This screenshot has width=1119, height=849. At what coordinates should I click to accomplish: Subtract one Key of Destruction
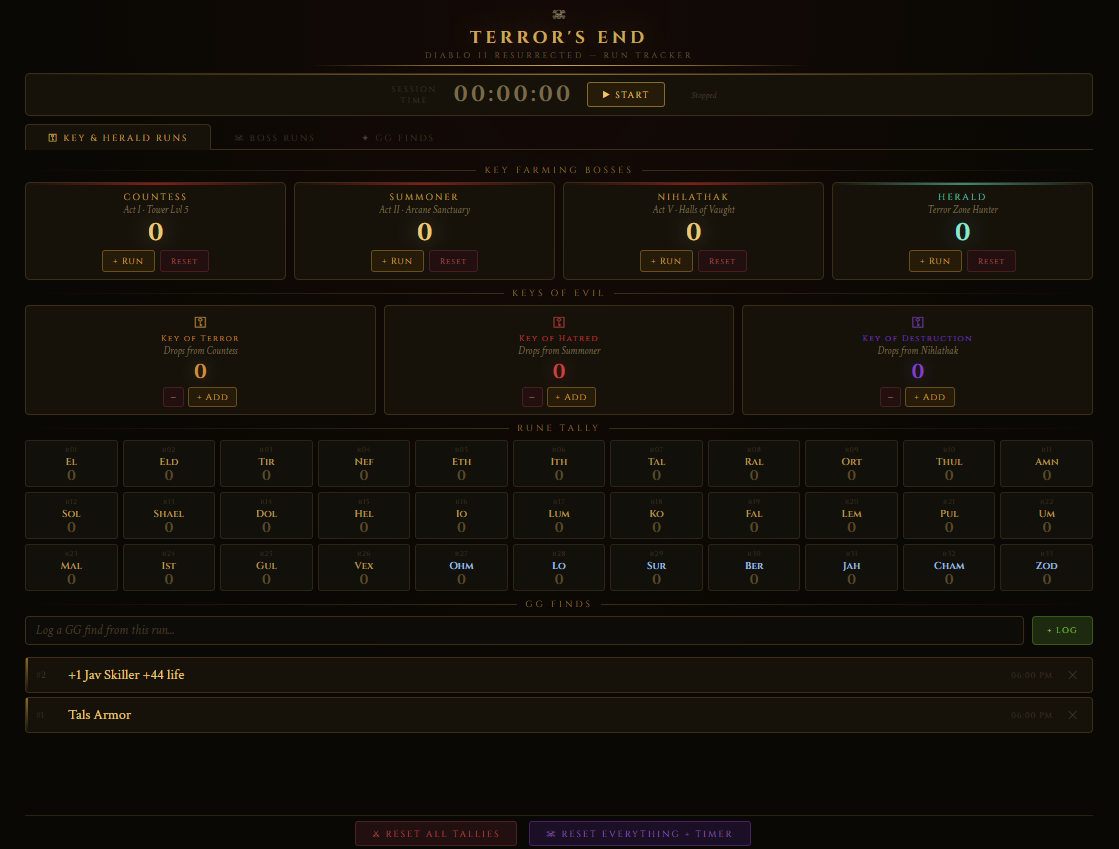891,397
